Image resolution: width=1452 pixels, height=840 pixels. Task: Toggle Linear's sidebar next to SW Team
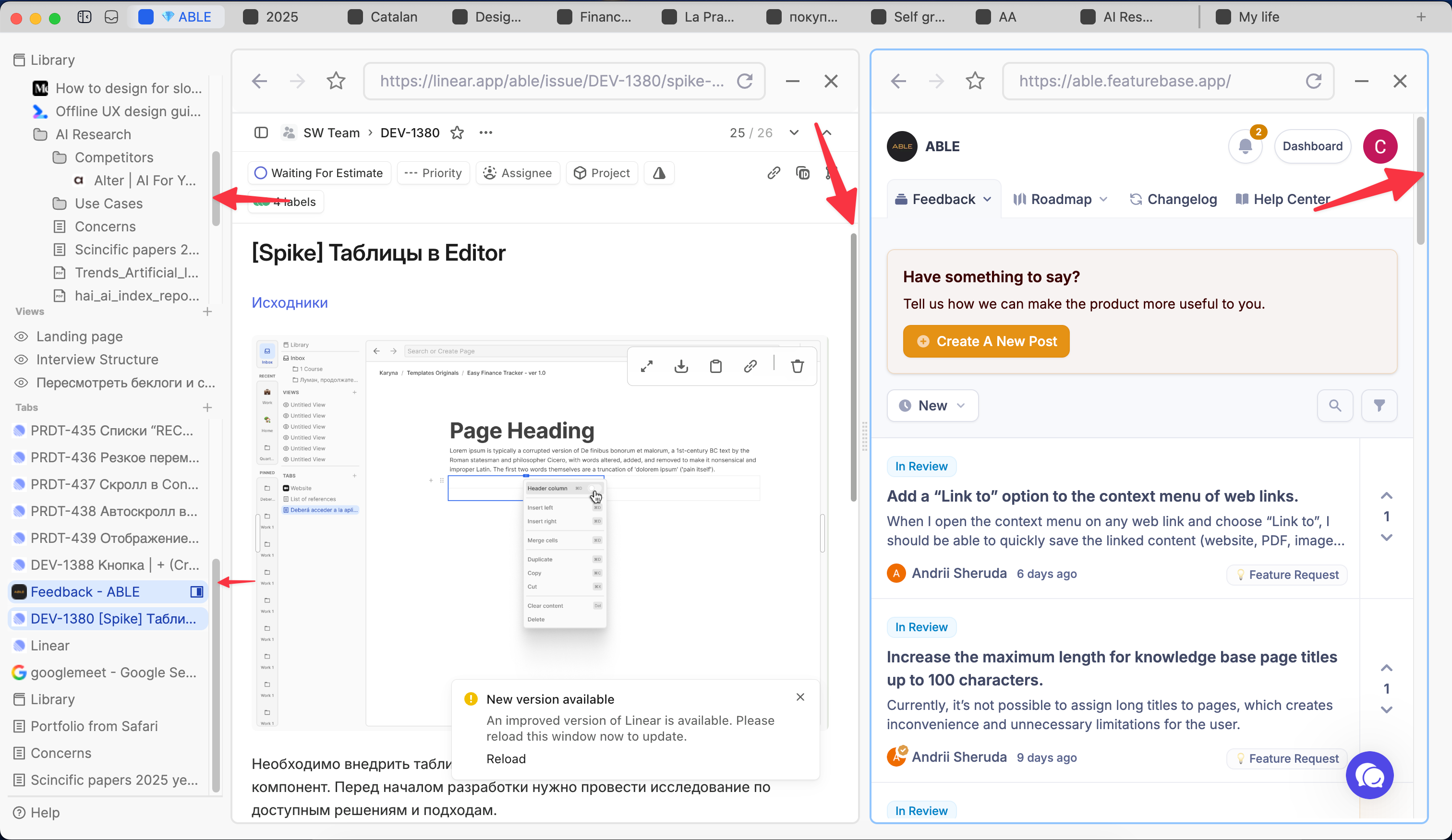(261, 132)
